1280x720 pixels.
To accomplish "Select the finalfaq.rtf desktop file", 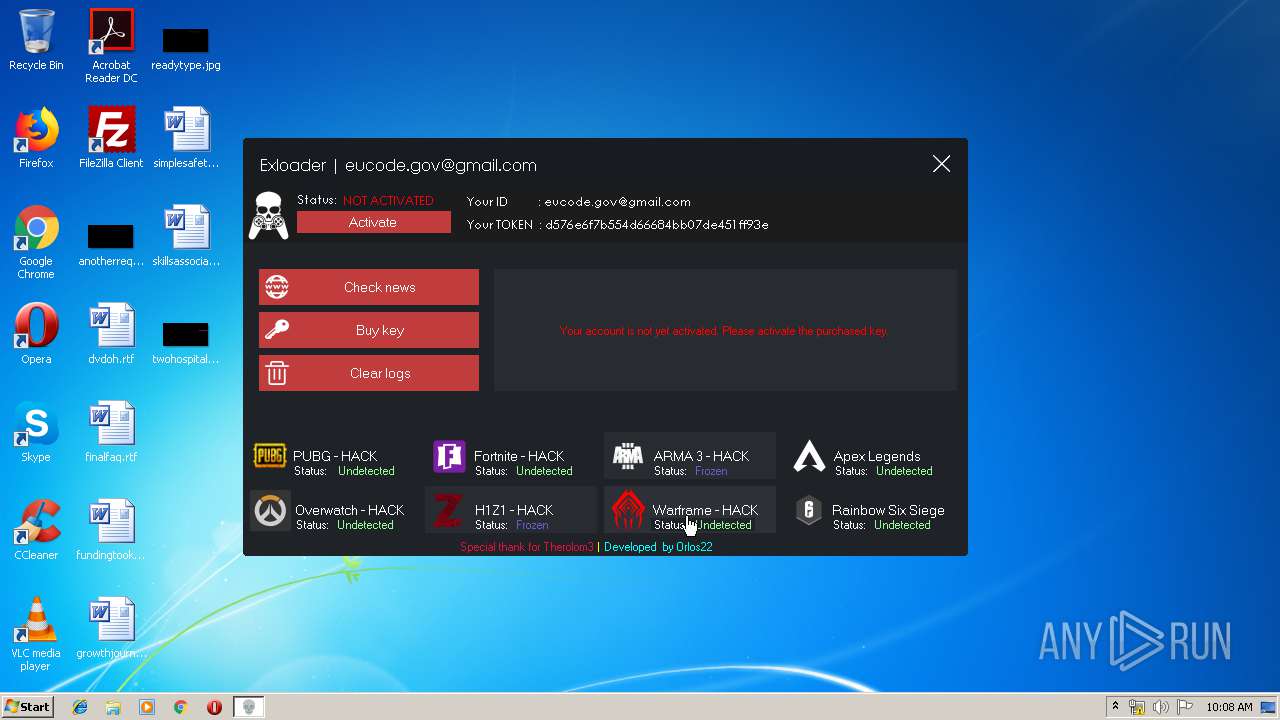I will point(111,432).
